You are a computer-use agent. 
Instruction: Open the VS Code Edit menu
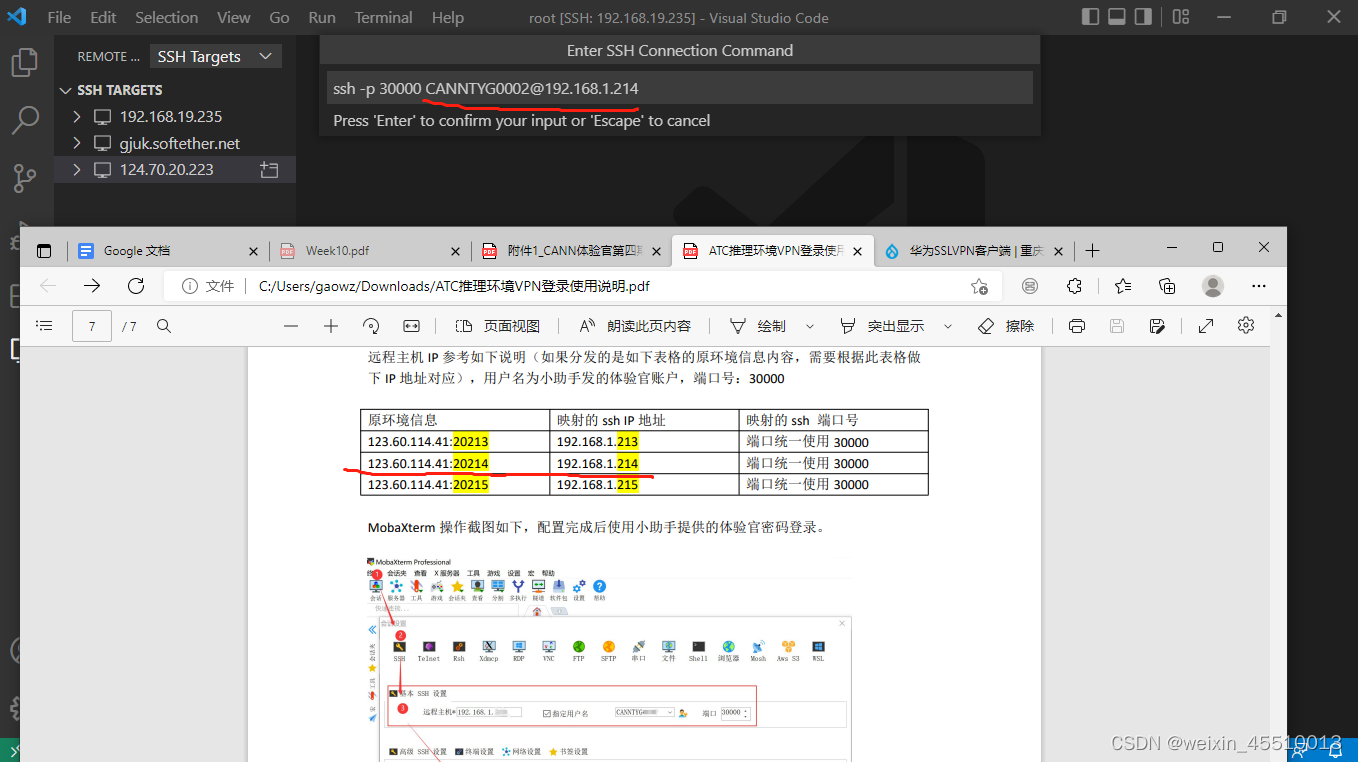103,18
